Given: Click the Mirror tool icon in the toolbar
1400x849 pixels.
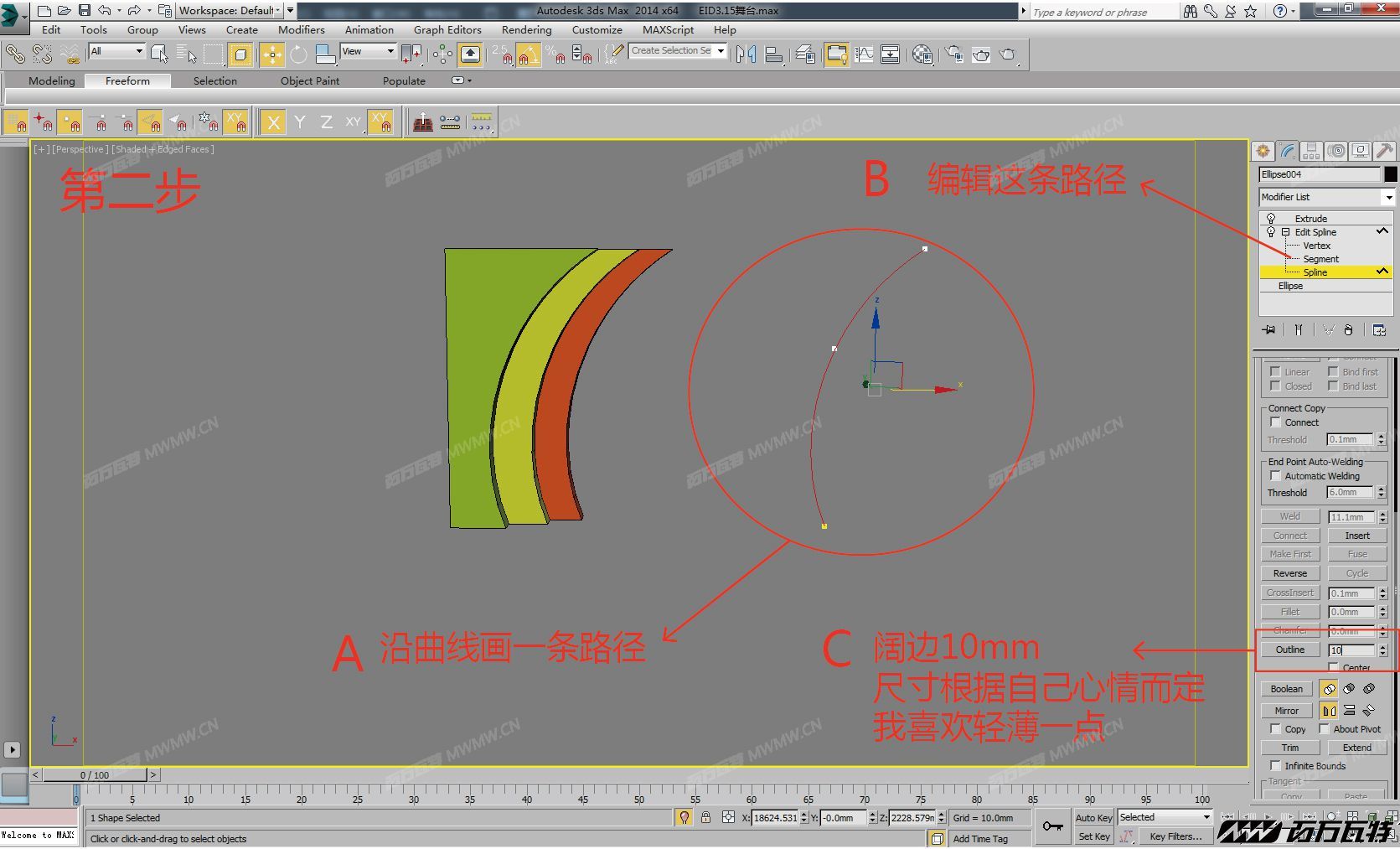Looking at the screenshot, I should point(746,55).
